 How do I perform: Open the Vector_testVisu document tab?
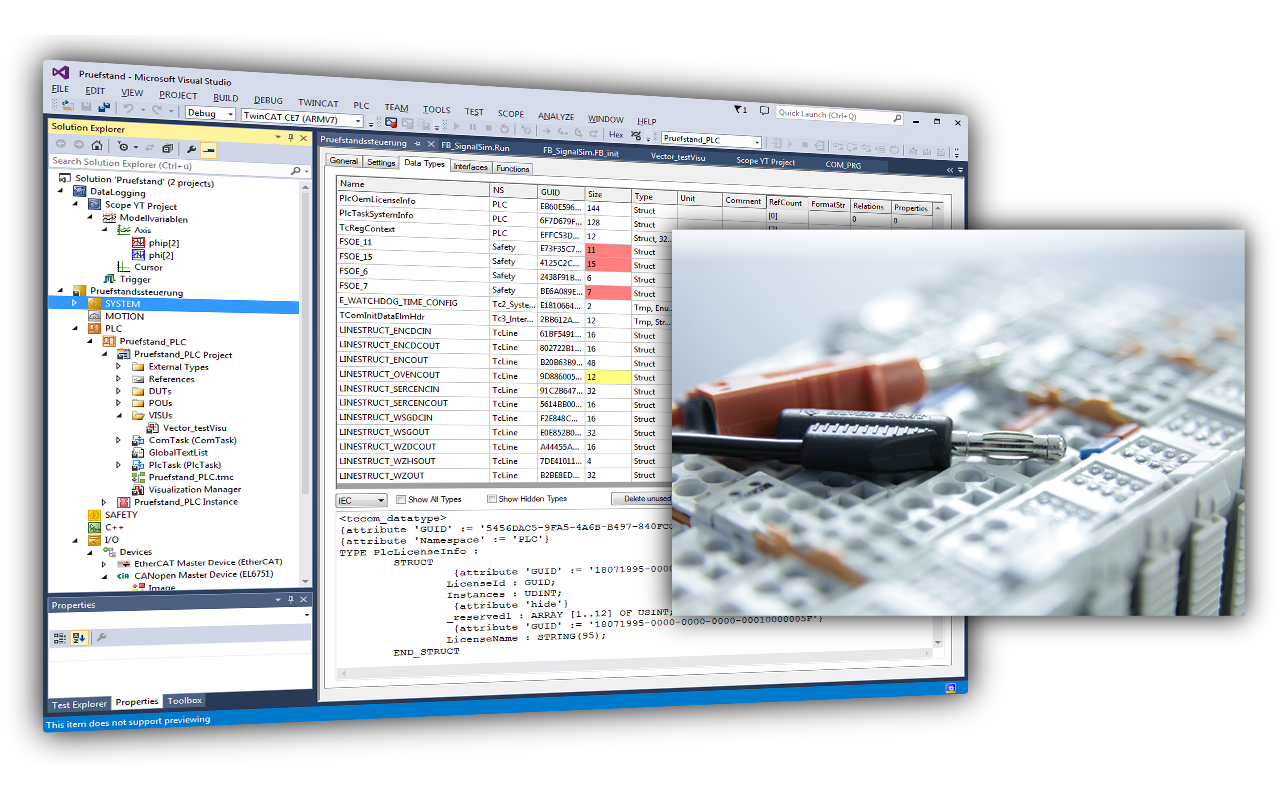pyautogui.click(x=679, y=157)
